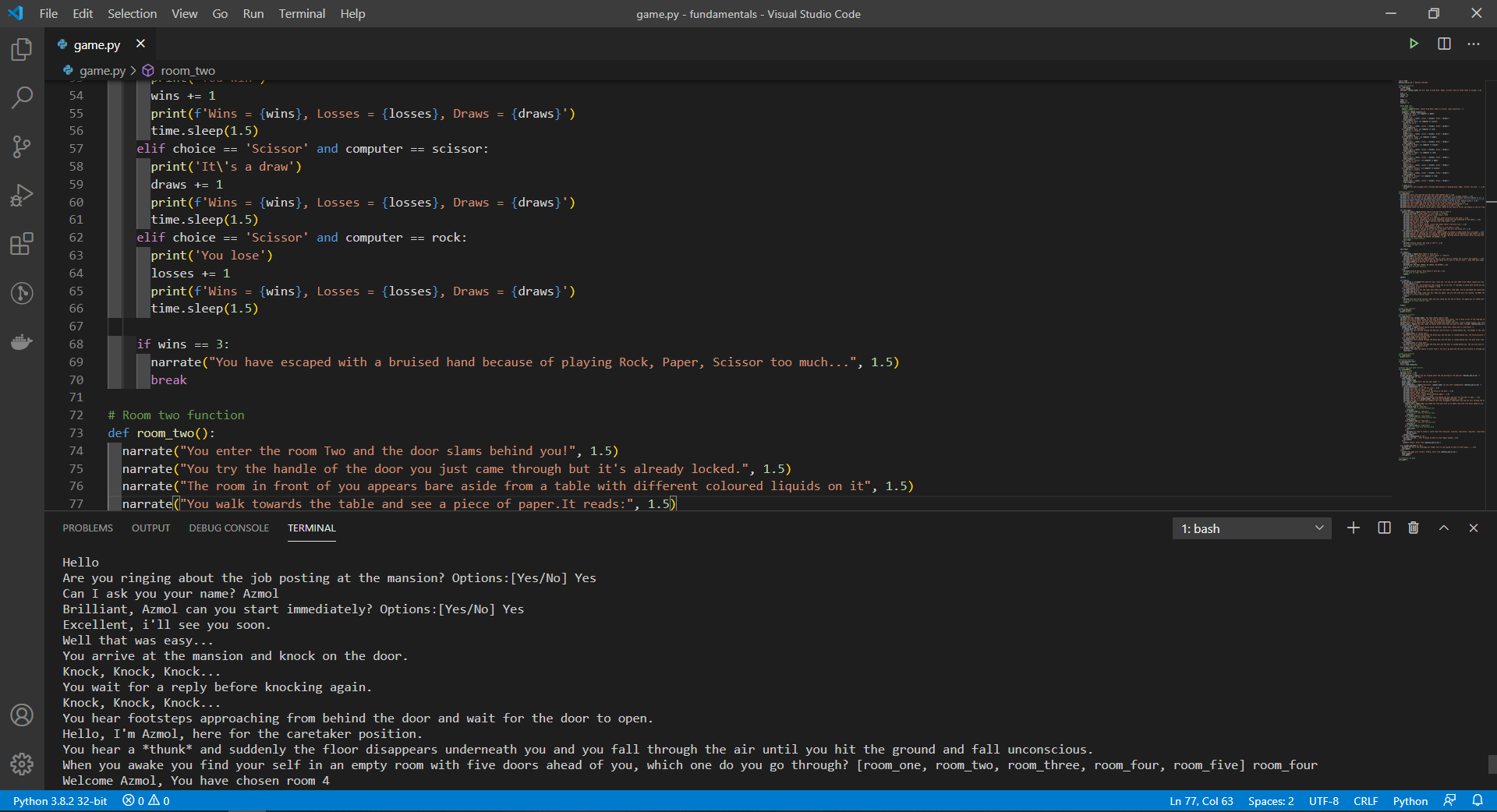
Task: Maximize the panel with chevron icon
Action: click(x=1443, y=528)
